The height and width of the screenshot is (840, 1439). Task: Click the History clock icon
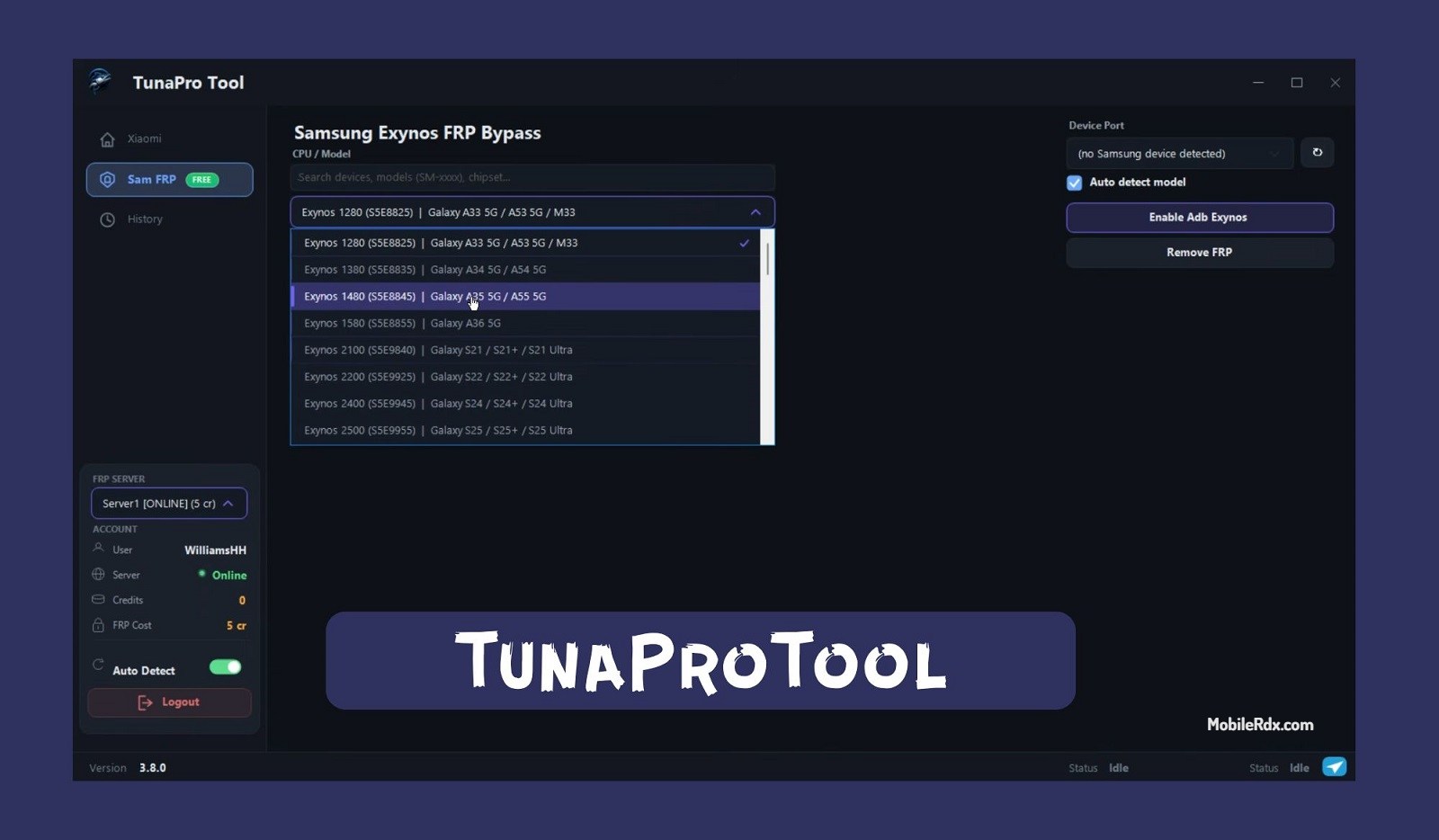coord(108,219)
